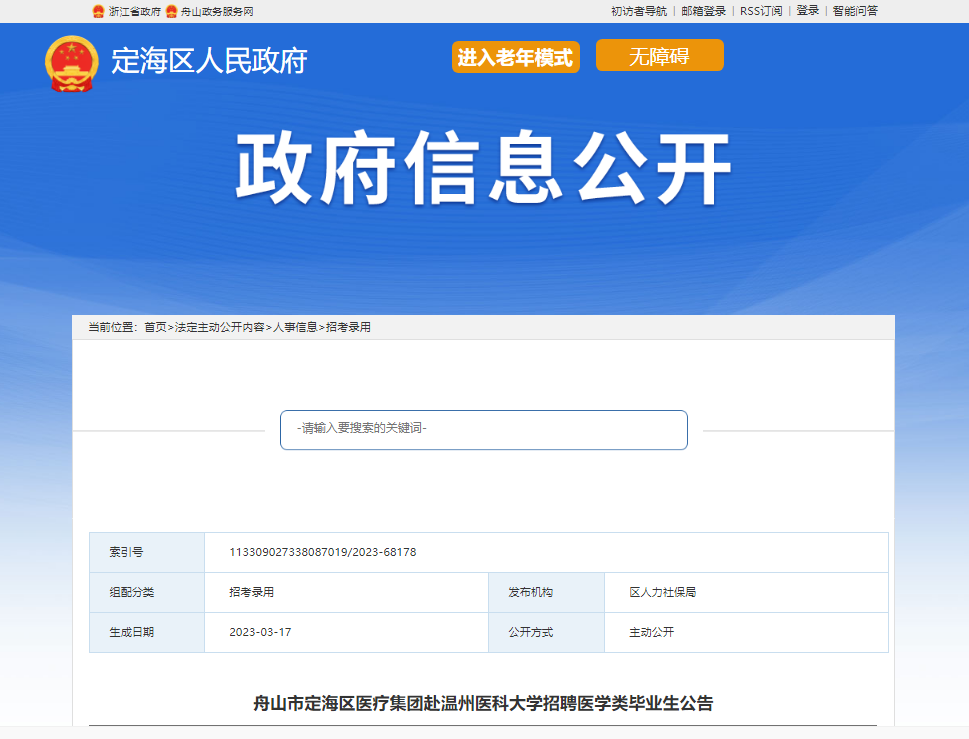Click the Zhoushan government service emblem icon
This screenshot has width=969, height=739.
(x=172, y=11)
